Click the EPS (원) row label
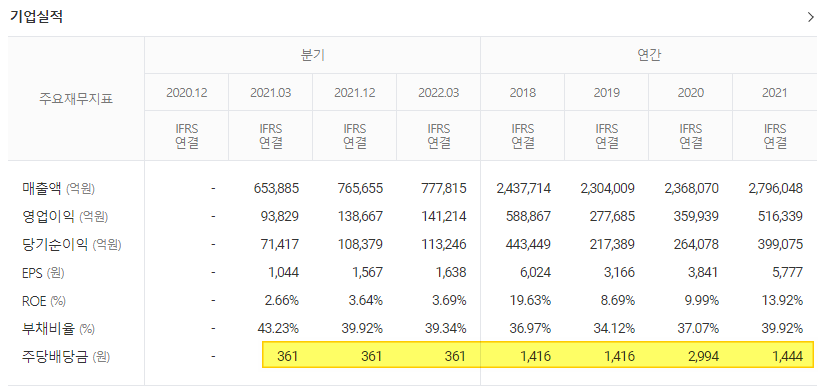 [44, 273]
